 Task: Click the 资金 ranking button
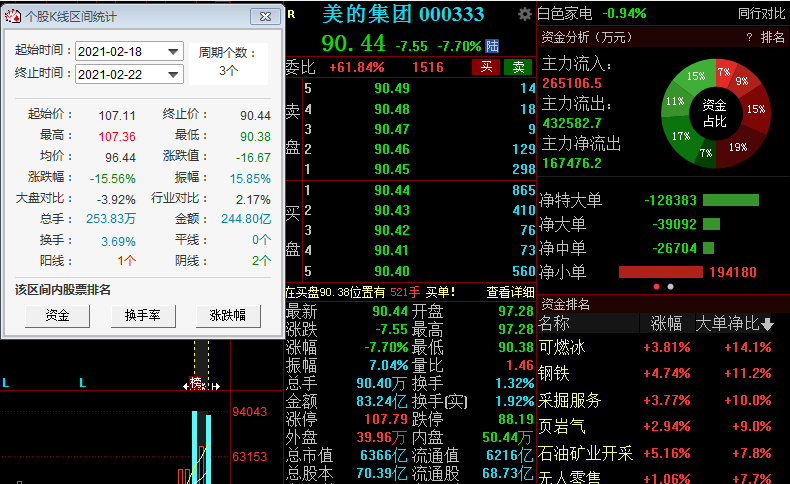(57, 316)
